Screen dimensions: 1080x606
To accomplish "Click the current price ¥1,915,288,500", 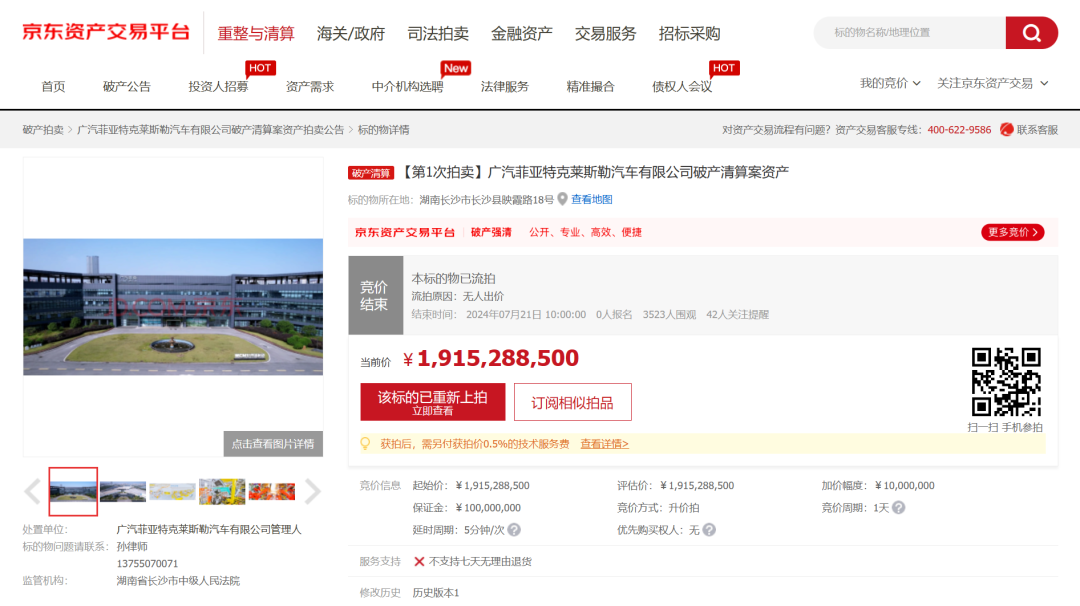I will click(x=491, y=358).
